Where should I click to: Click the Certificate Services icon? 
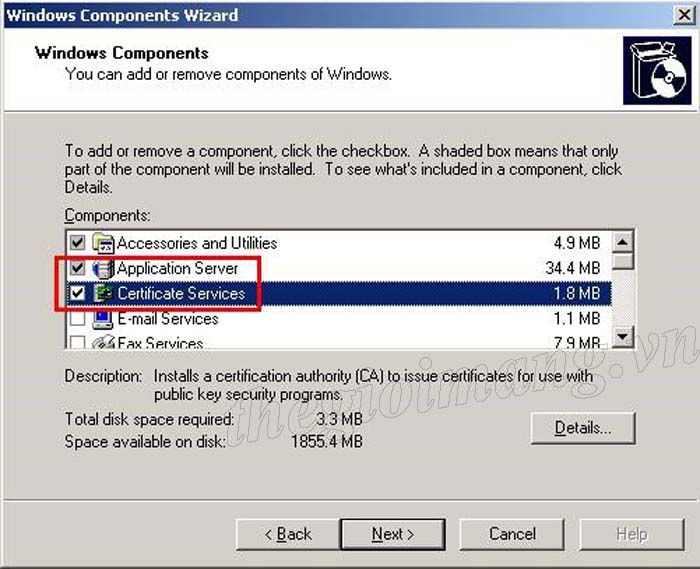[x=103, y=294]
